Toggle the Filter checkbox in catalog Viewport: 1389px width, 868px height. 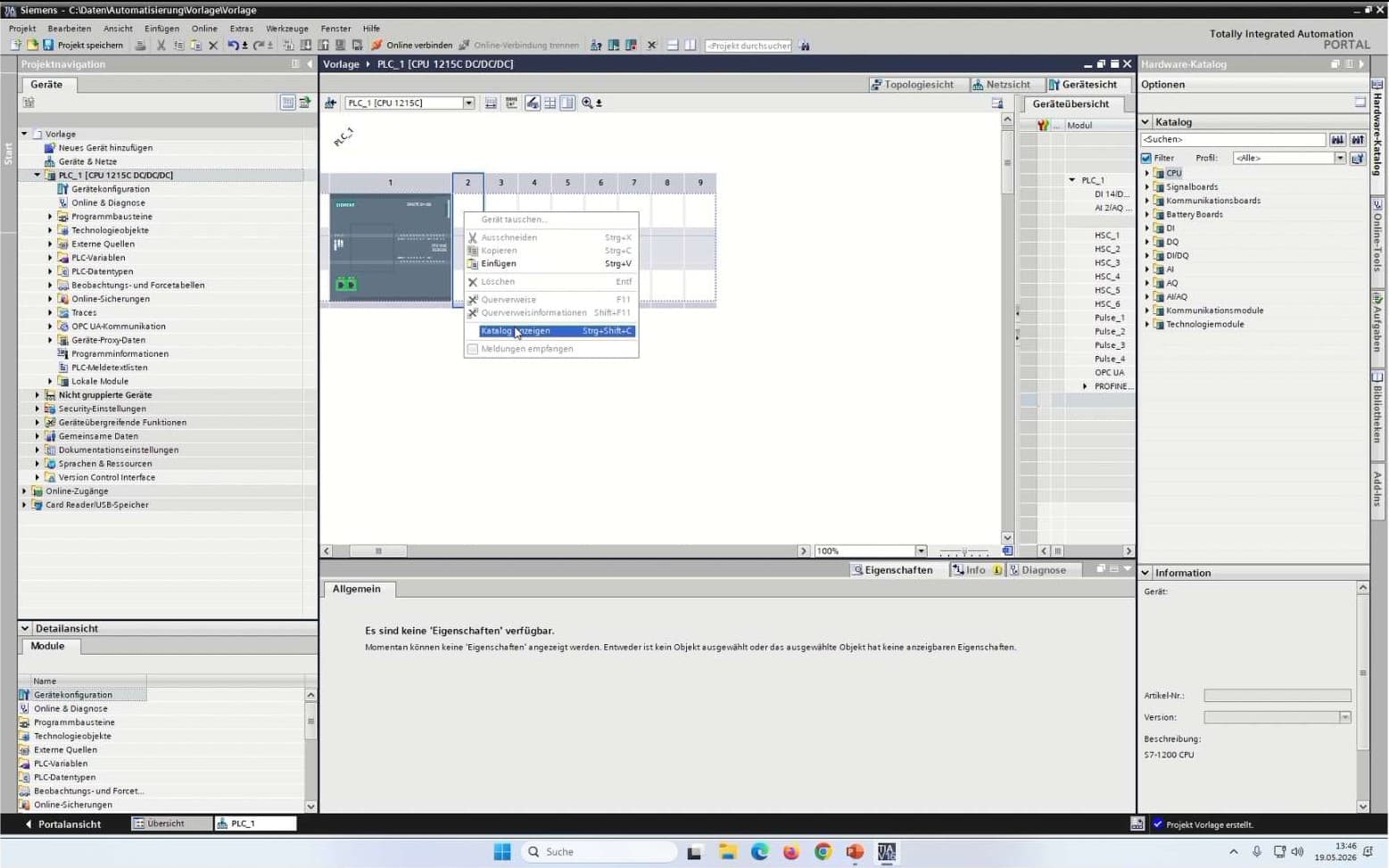tap(1146, 158)
